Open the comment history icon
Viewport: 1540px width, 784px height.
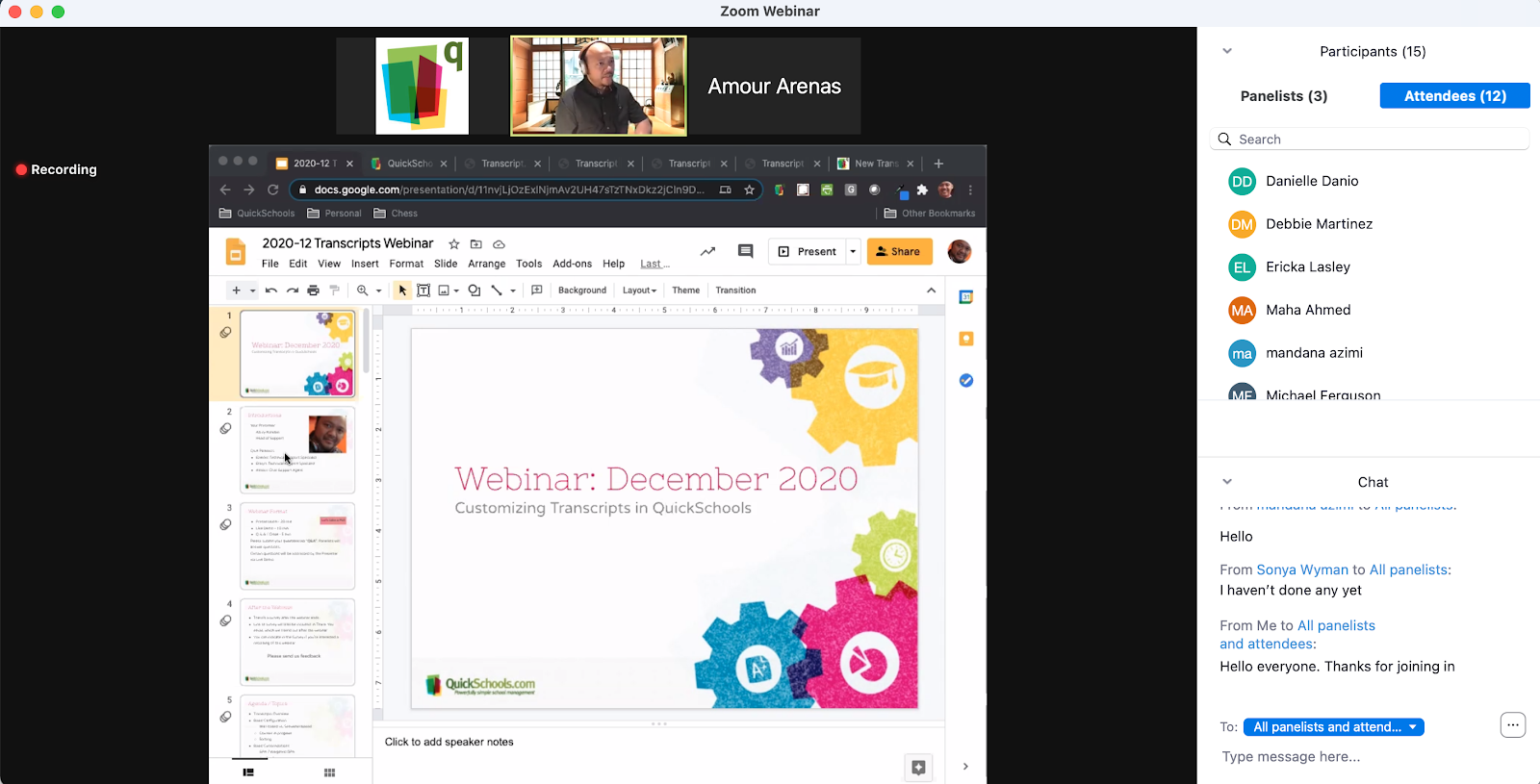tap(745, 252)
